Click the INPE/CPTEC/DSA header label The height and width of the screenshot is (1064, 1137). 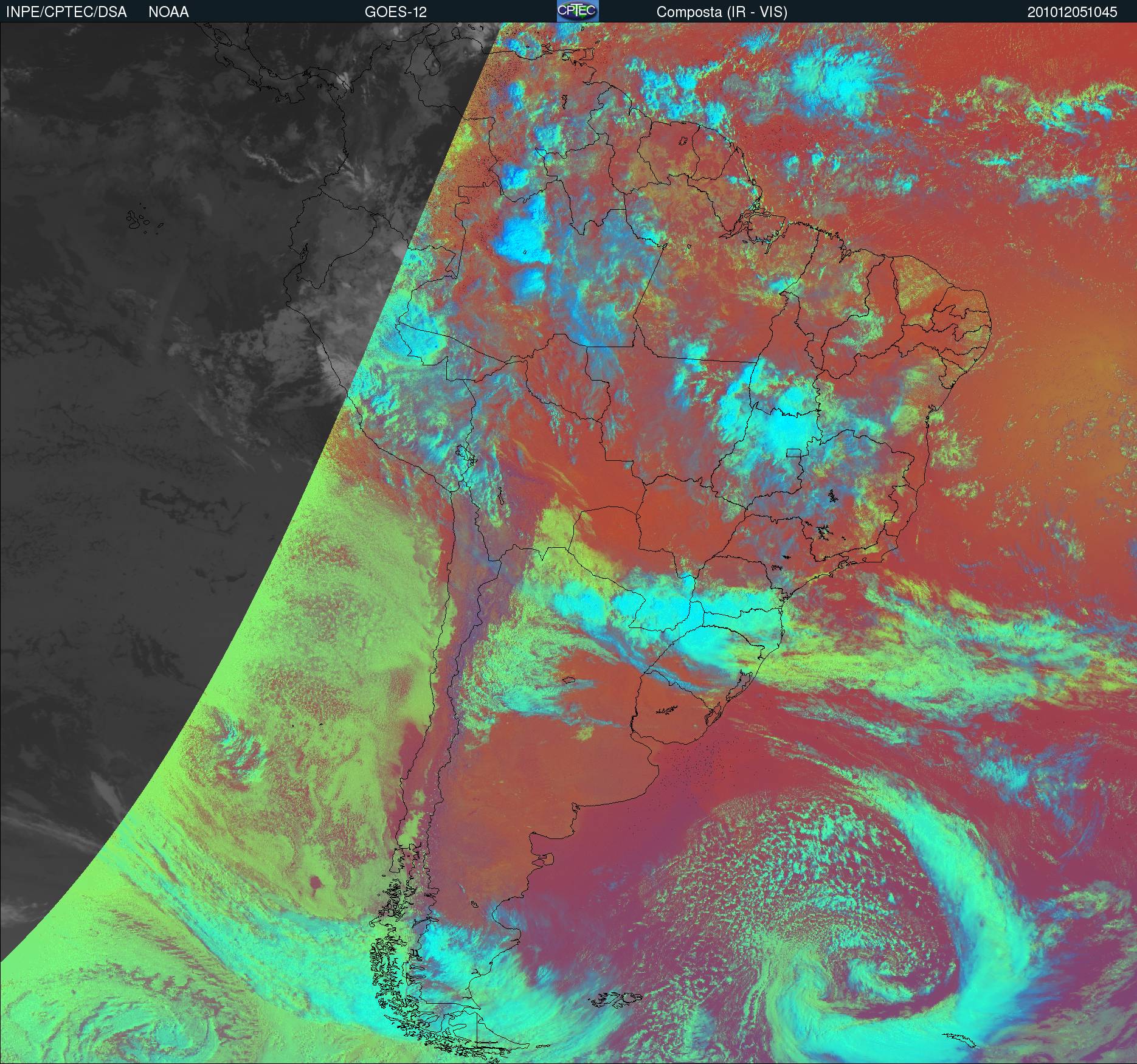(66, 12)
